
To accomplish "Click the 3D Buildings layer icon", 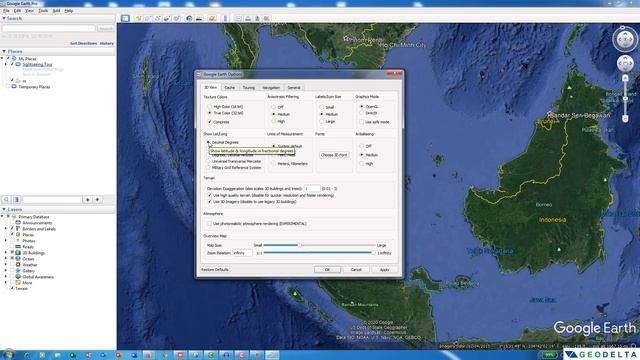I will (18, 253).
